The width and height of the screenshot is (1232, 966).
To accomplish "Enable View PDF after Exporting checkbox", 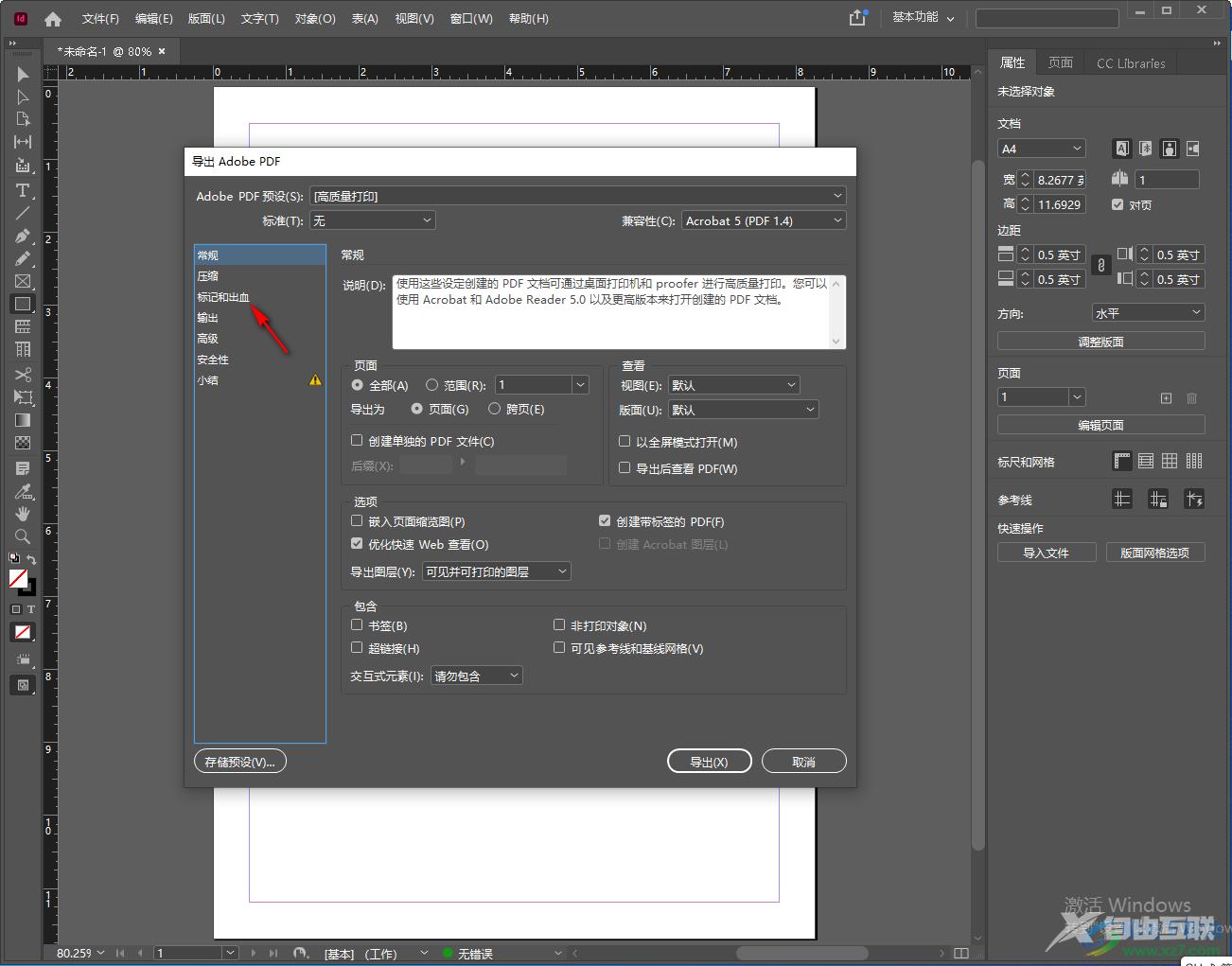I will [625, 467].
